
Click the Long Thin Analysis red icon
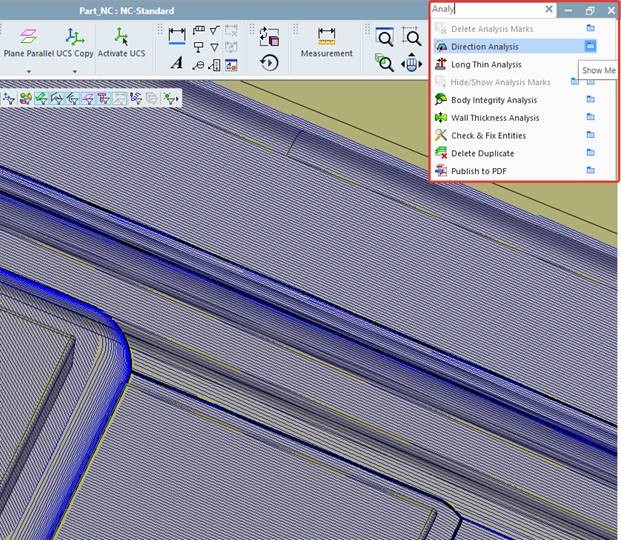point(441,64)
